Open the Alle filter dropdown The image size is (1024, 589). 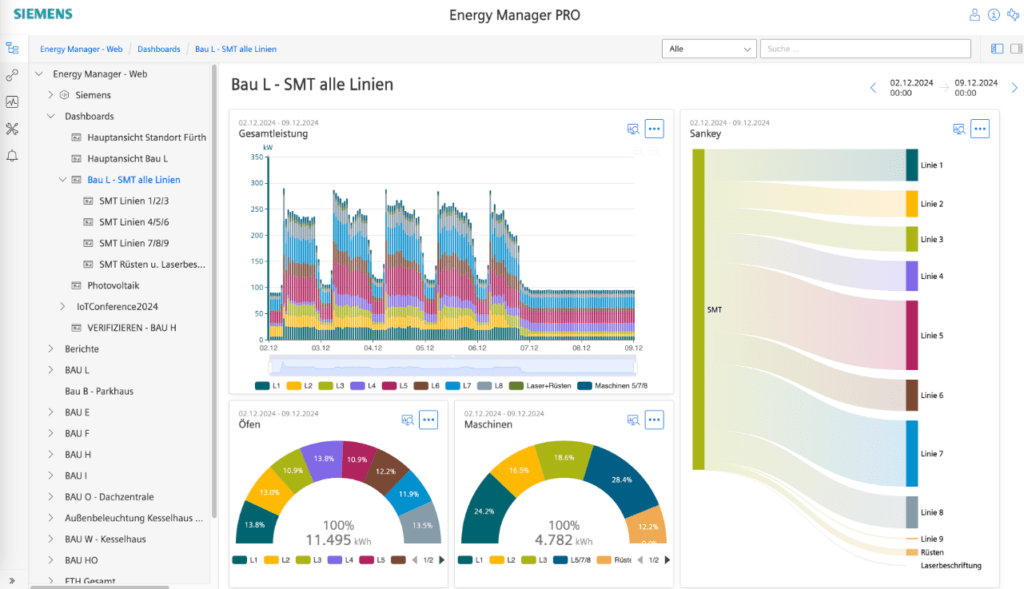pyautogui.click(x=709, y=48)
